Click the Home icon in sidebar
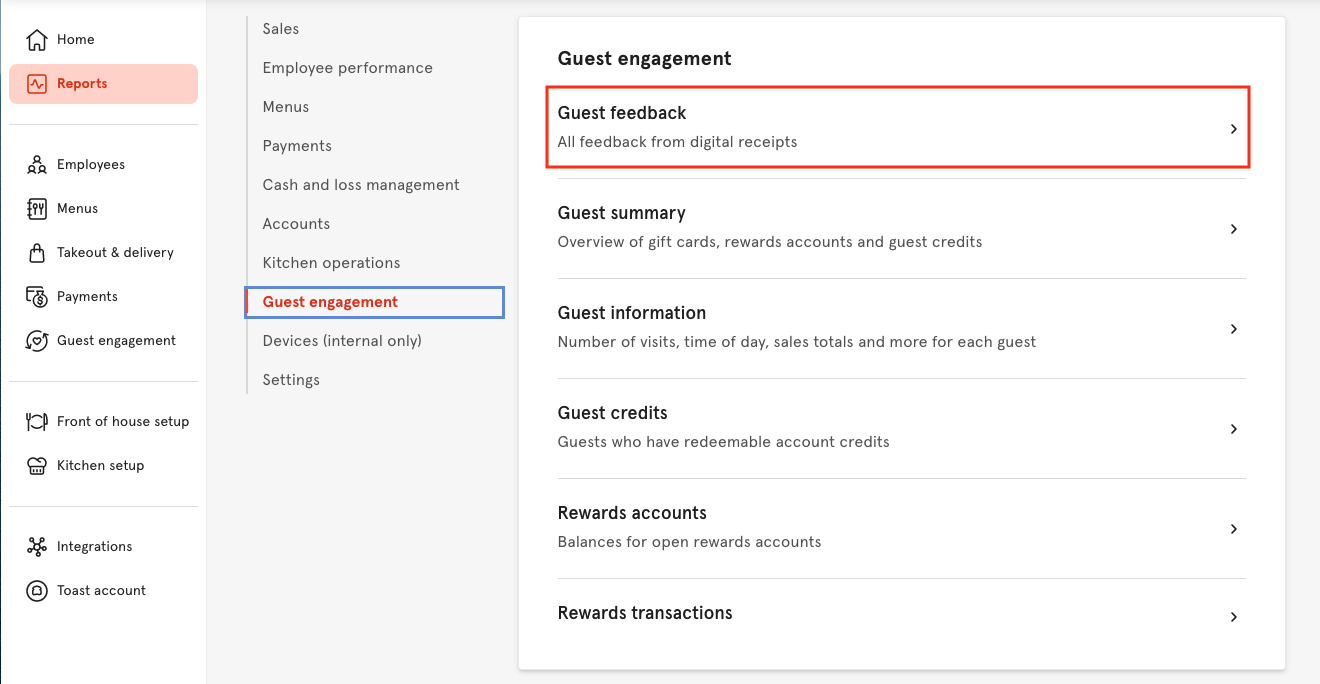 (x=36, y=39)
